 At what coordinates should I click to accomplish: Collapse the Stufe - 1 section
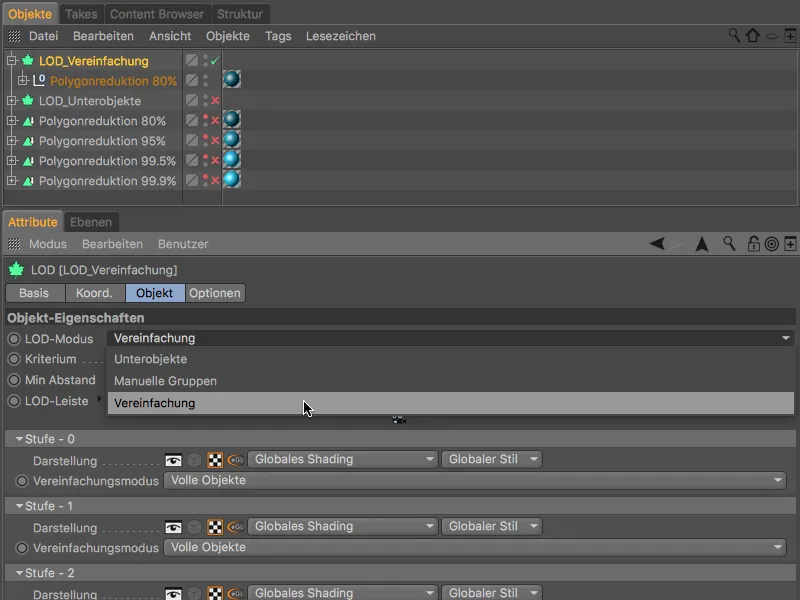click(x=19, y=506)
